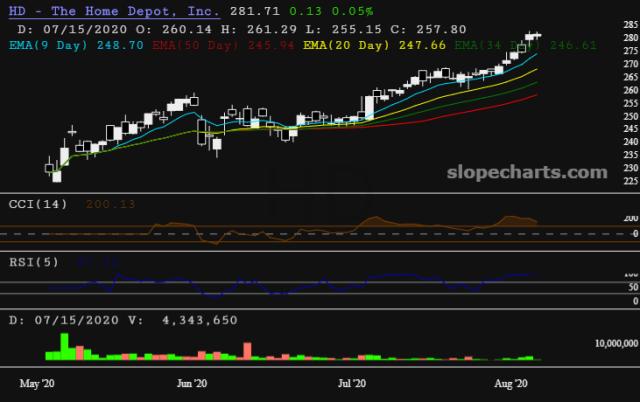Select the May '20 date axis label
Viewport: 640px width, 402px height.
tap(35, 382)
